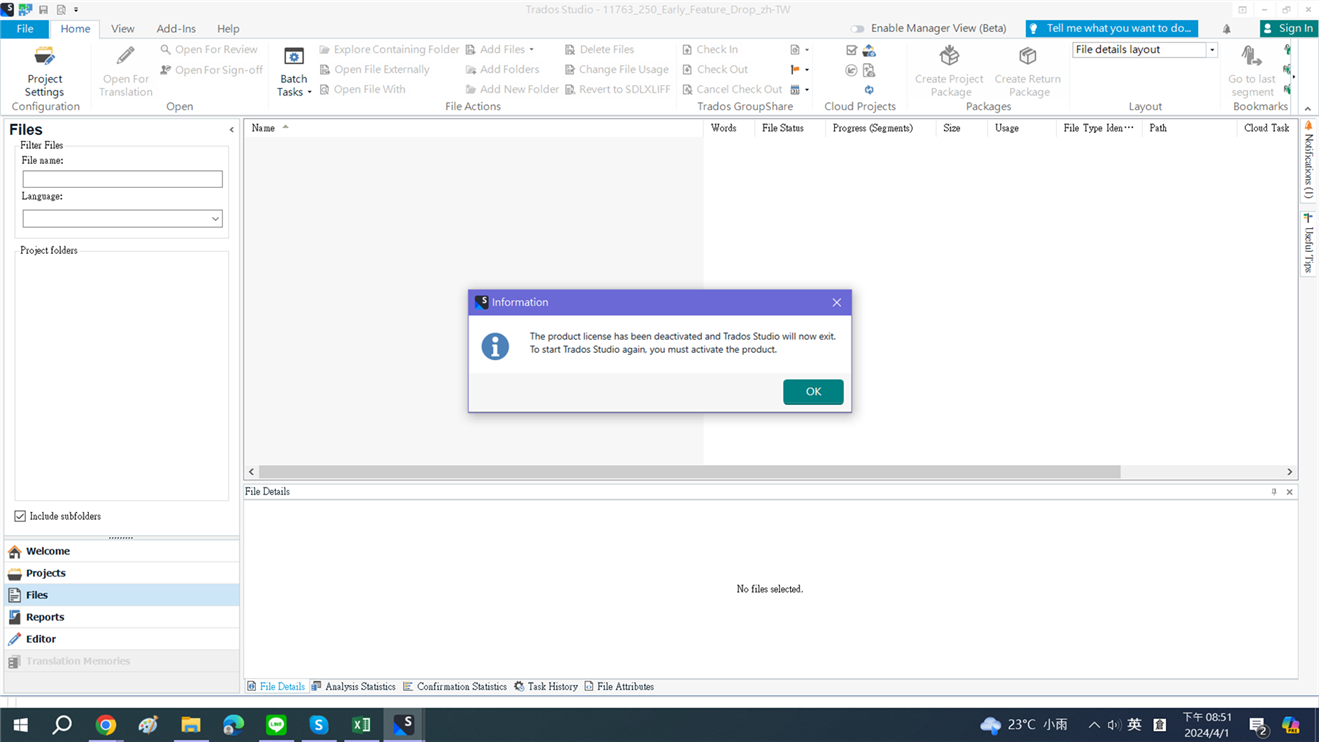Click the Sign In button
The image size is (1319, 742).
(x=1287, y=28)
